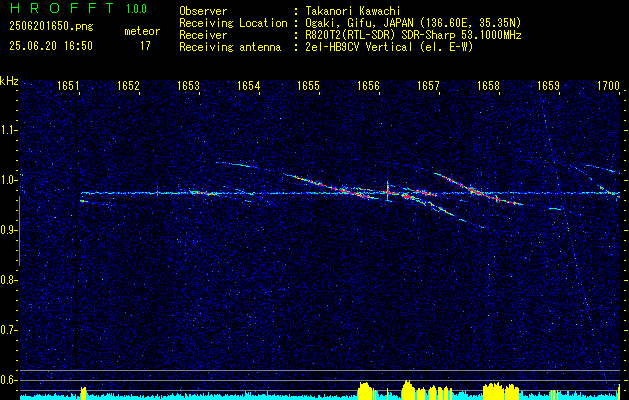Screen dimensions: 629x400
Task: Click the 0.9 kHz frequency label
Action: (8, 230)
